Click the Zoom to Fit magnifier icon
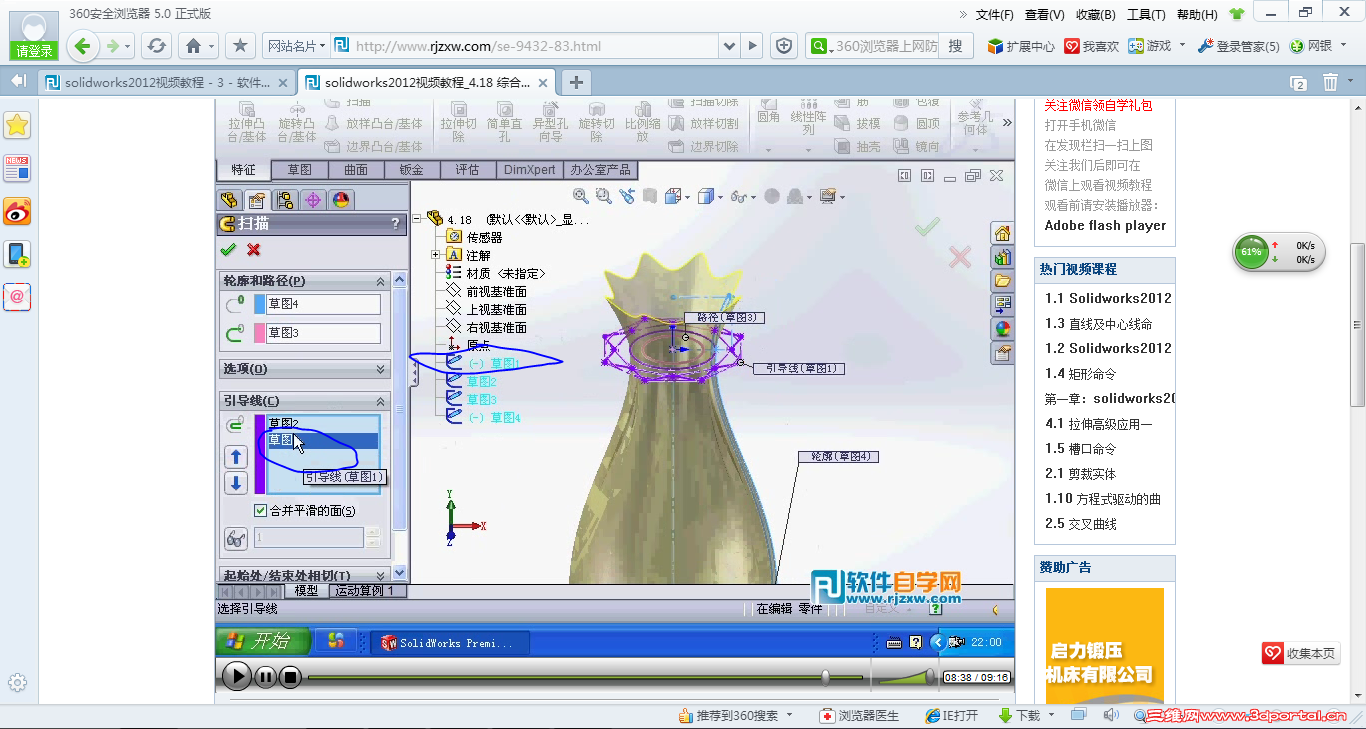Screen dimensions: 1366x729 point(581,196)
